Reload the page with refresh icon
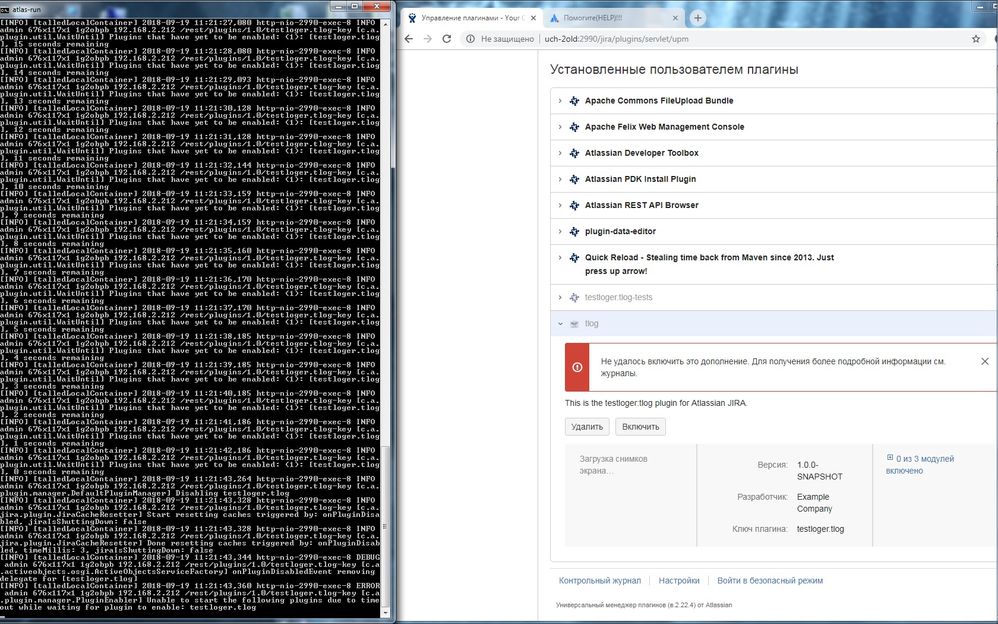 click(x=447, y=39)
